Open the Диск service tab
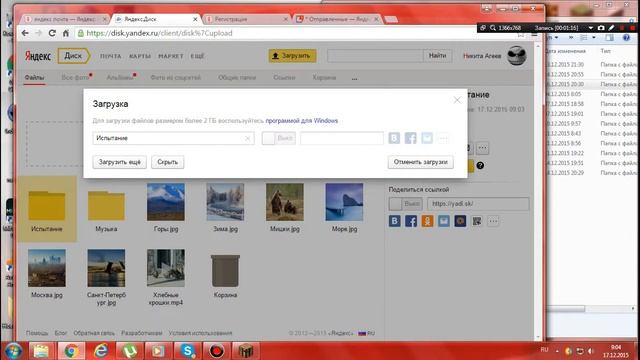Screen dimensions: 640x360 (73, 56)
